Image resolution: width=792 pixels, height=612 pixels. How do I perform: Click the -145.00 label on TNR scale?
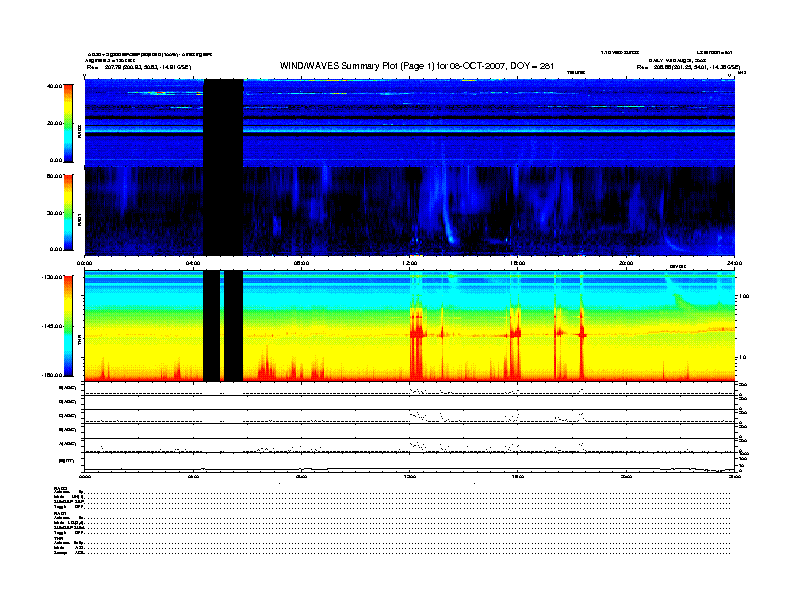coord(52,326)
